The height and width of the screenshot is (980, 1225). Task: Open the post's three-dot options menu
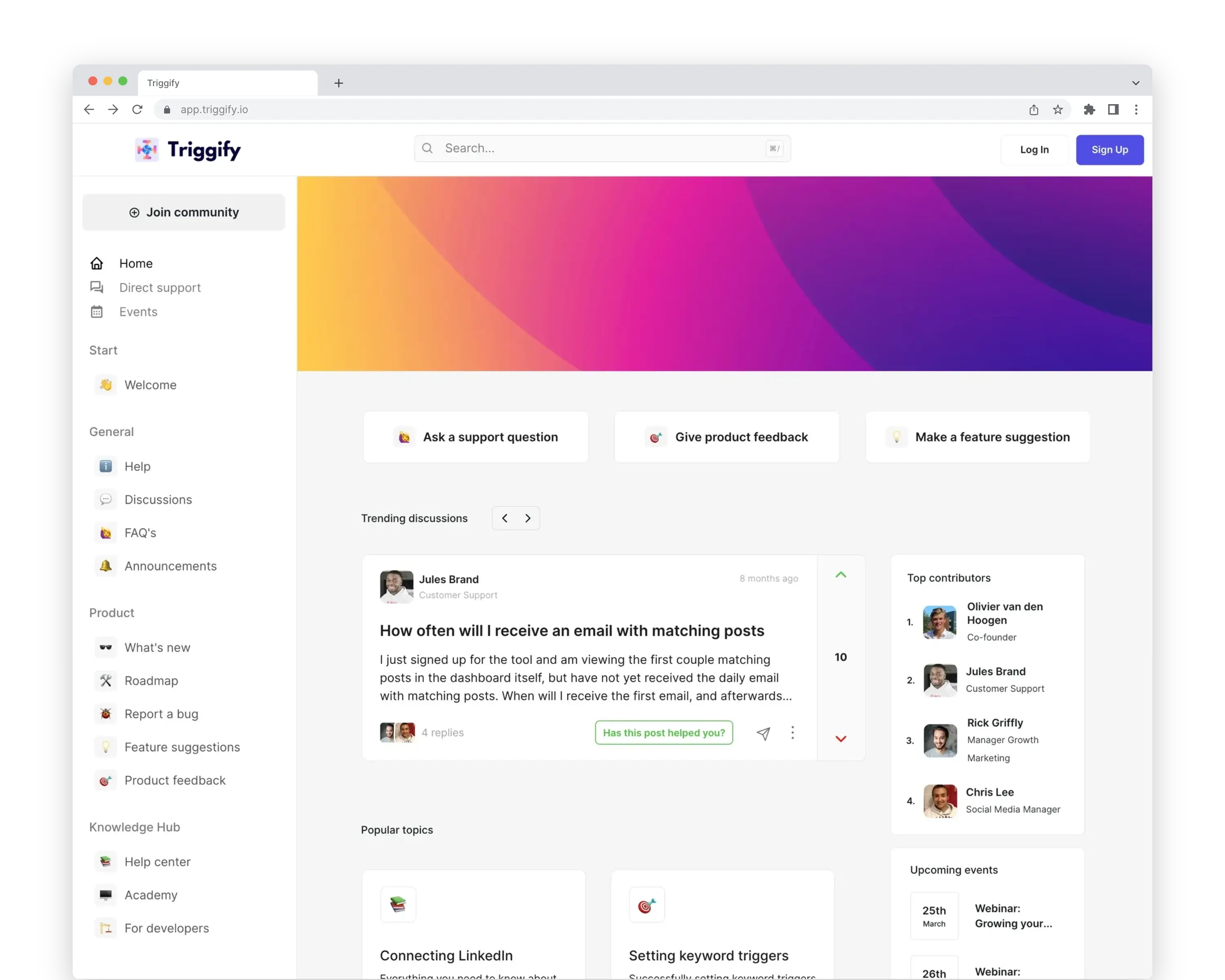click(x=793, y=733)
